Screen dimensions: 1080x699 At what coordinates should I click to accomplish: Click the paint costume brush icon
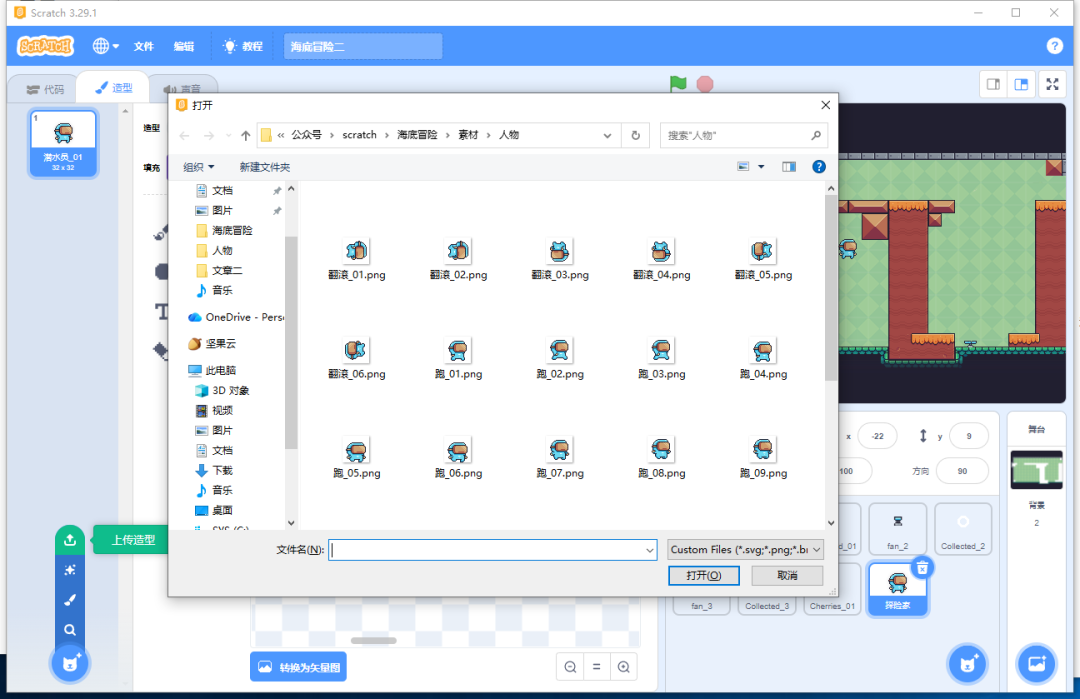pos(70,600)
